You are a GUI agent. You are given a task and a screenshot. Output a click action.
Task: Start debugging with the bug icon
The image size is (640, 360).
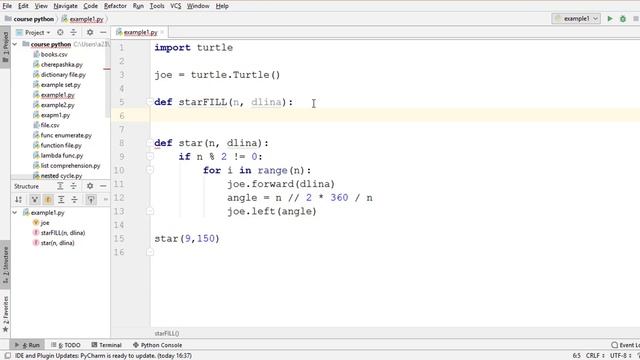click(623, 19)
